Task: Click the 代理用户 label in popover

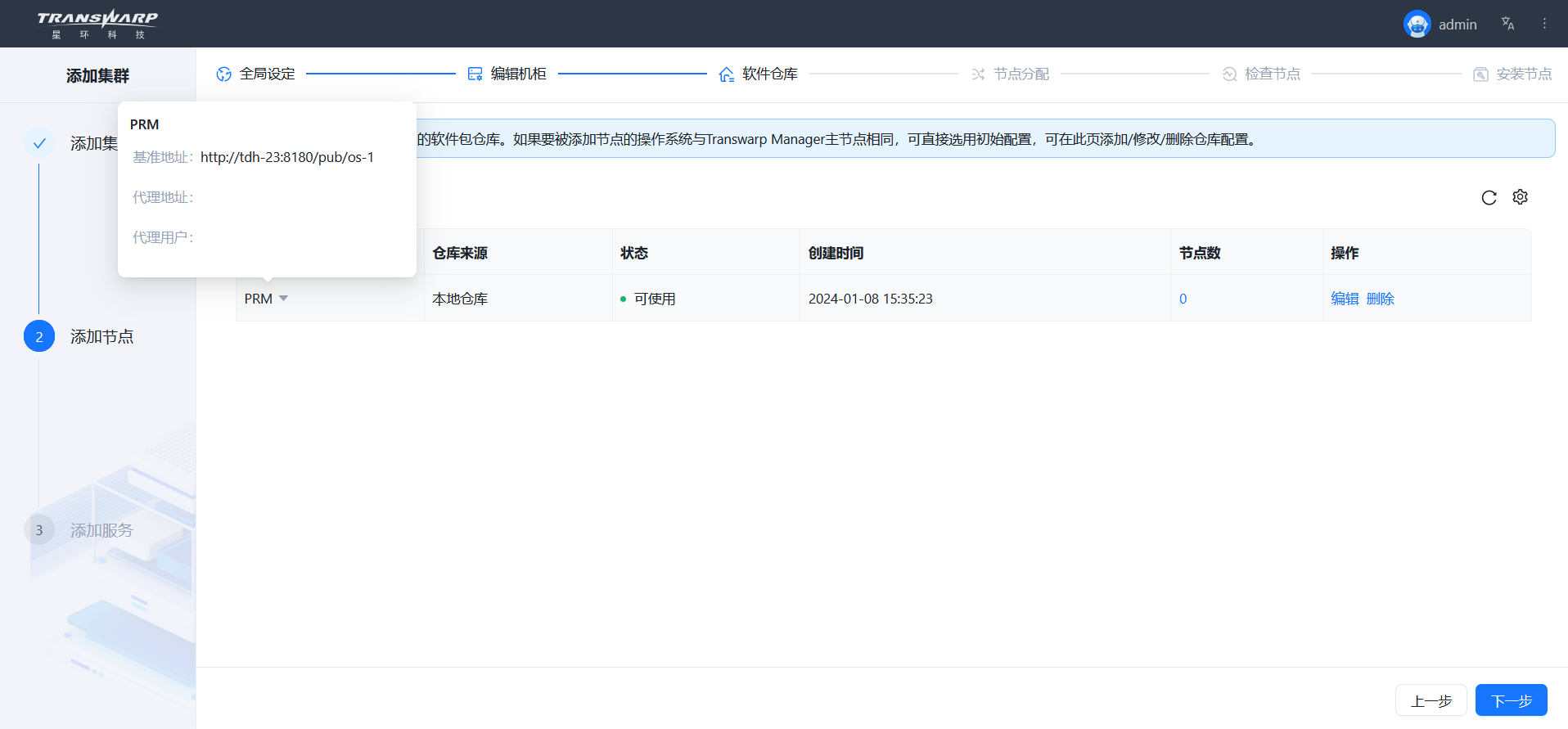Action: coord(163,237)
